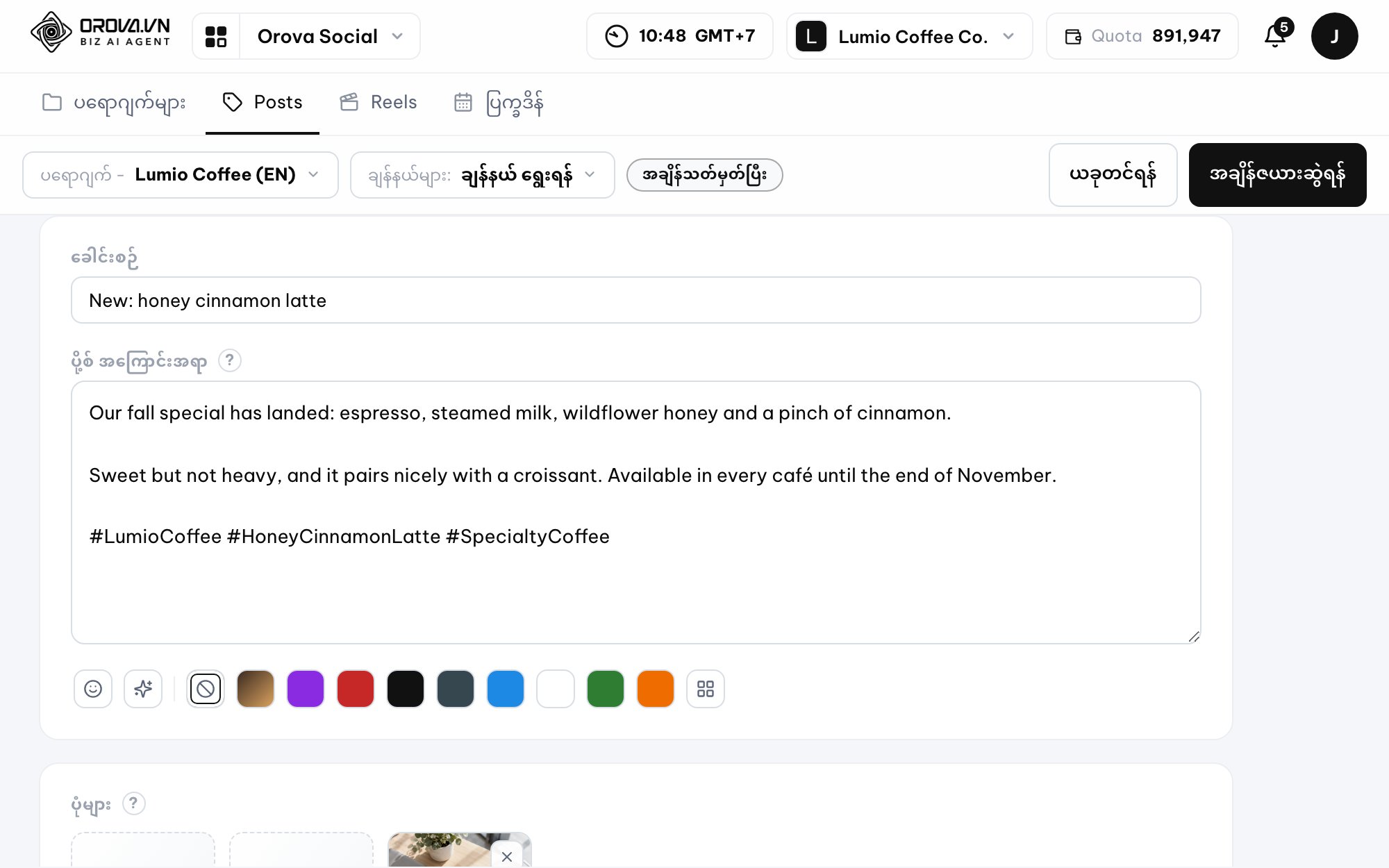The width and height of the screenshot is (1389, 868).
Task: Pick the black background swatch
Action: click(406, 689)
